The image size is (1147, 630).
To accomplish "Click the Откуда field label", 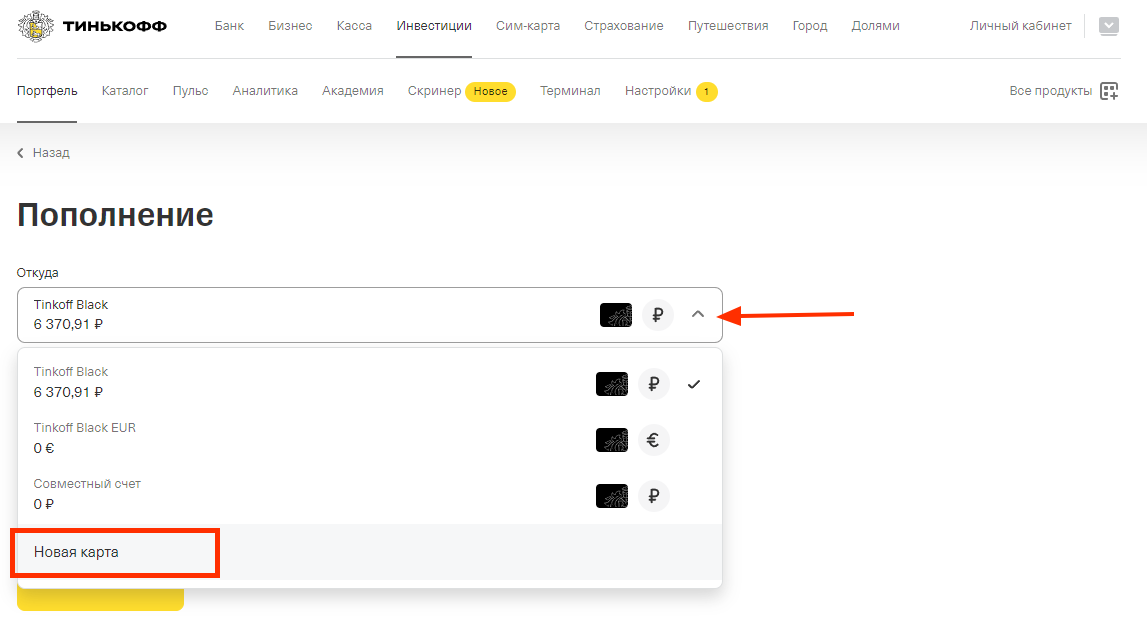I will pos(37,273).
